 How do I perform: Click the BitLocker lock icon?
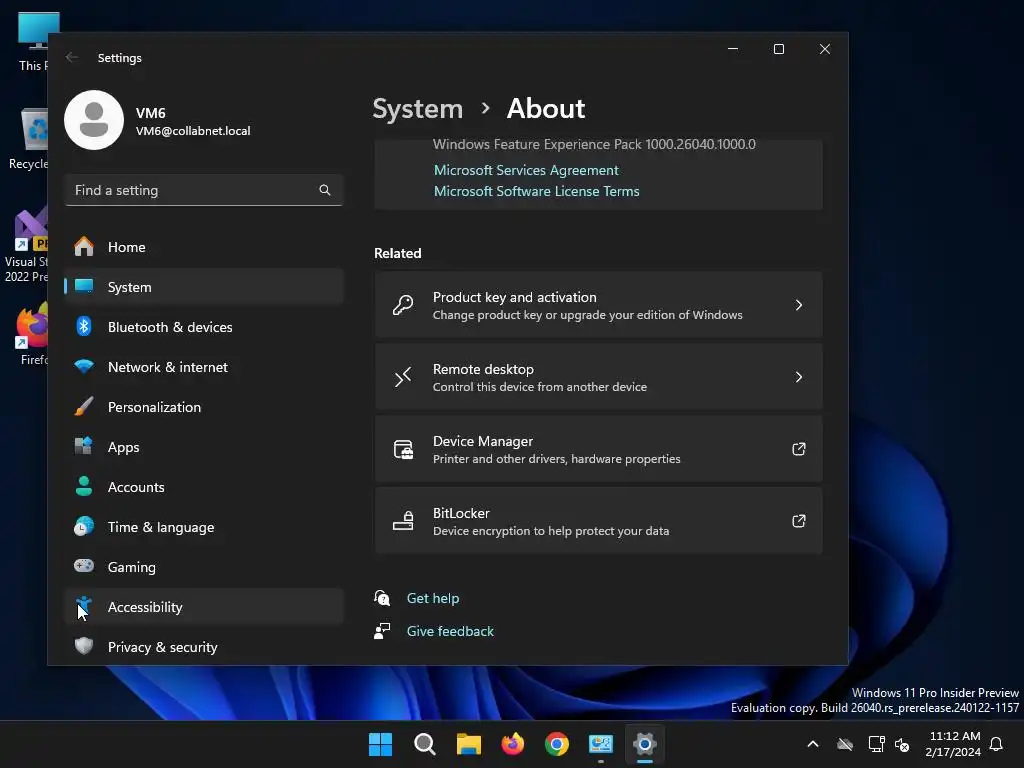(x=403, y=521)
